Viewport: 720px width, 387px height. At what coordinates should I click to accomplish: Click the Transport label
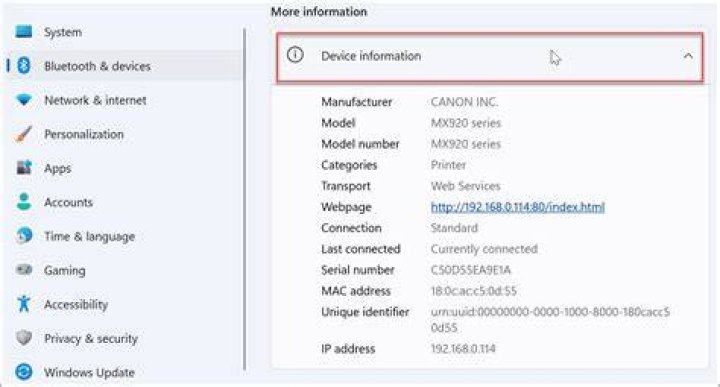point(346,186)
